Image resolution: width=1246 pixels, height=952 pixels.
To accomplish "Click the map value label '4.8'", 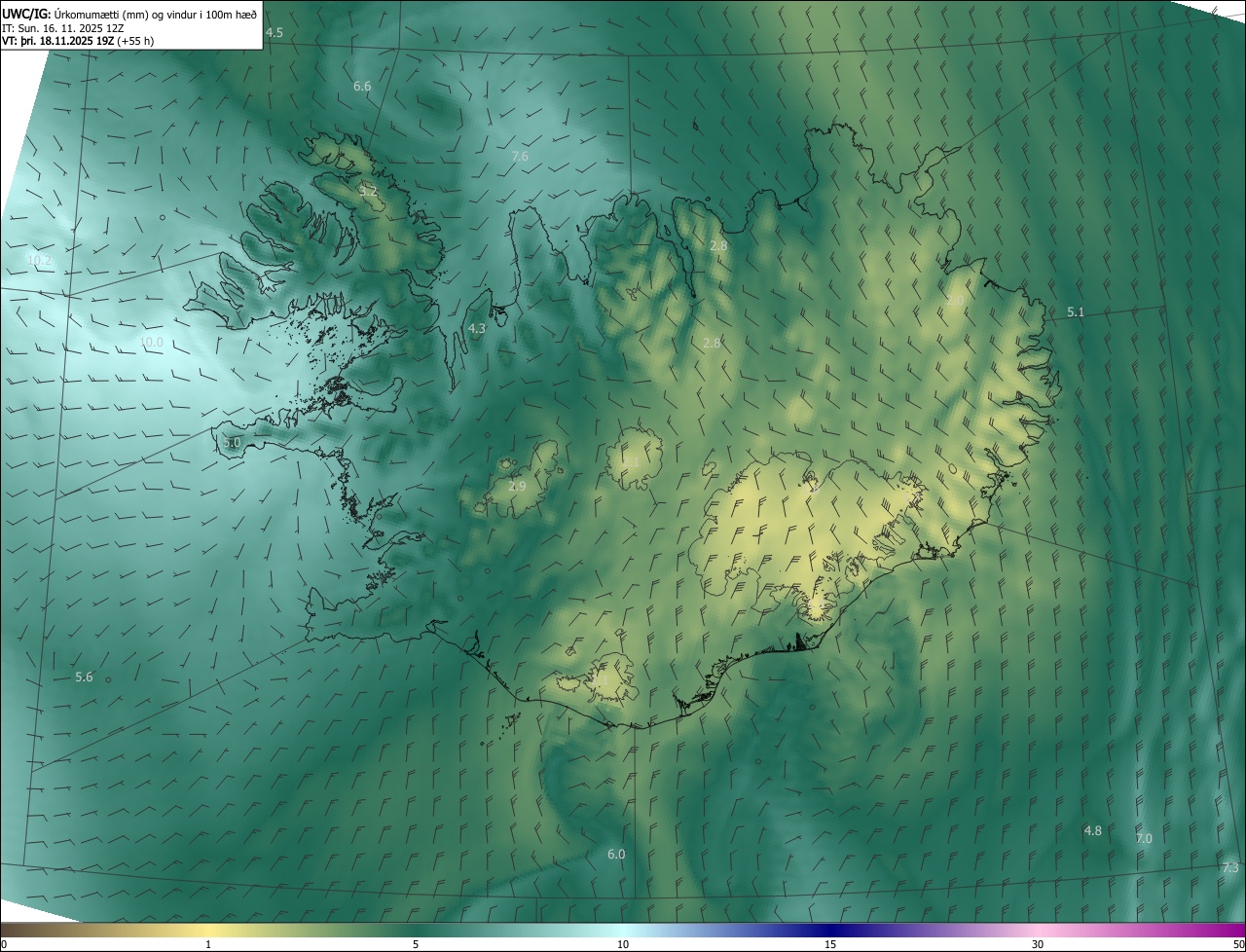I will click(1093, 830).
